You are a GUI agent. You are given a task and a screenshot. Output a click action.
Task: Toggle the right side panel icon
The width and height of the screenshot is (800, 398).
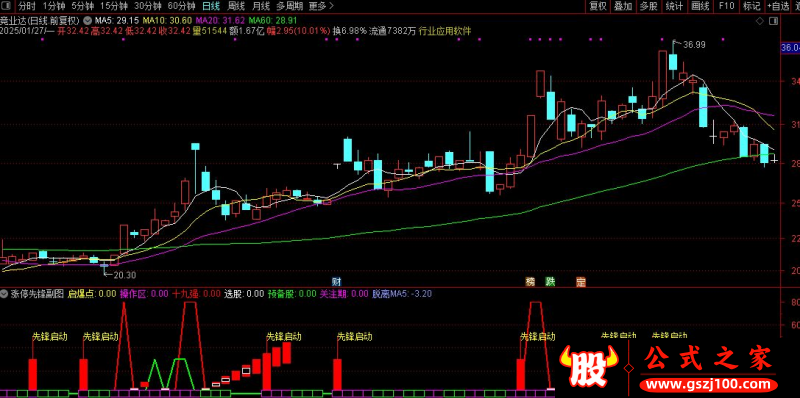pos(773,21)
